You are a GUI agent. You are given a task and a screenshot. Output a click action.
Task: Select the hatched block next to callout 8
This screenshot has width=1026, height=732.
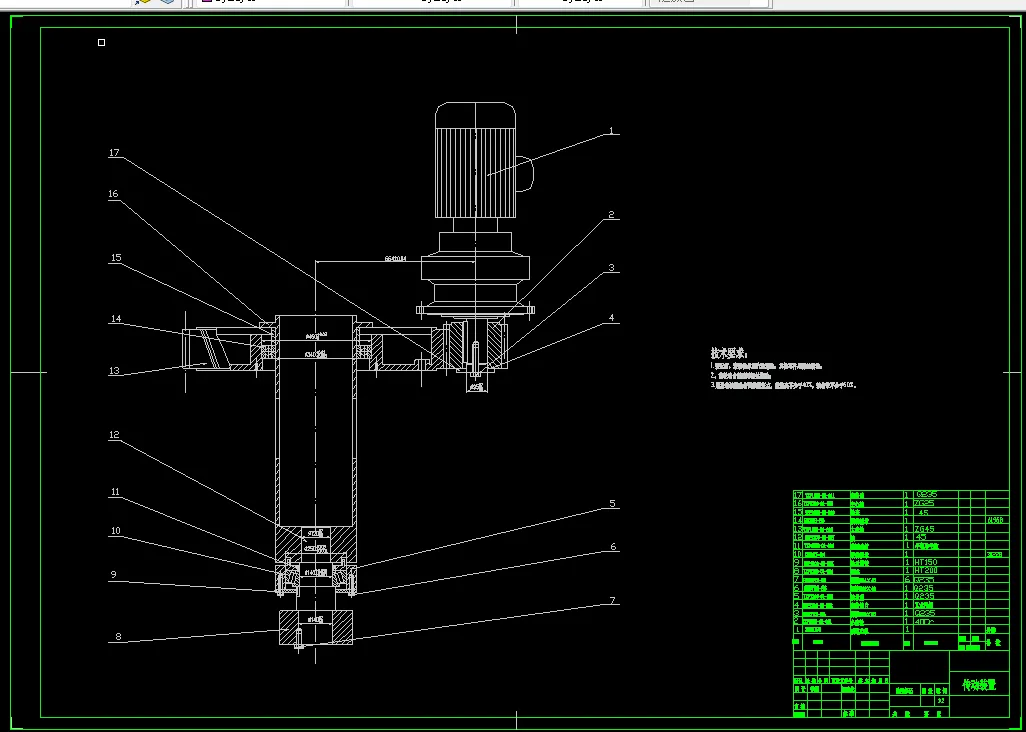tap(316, 627)
